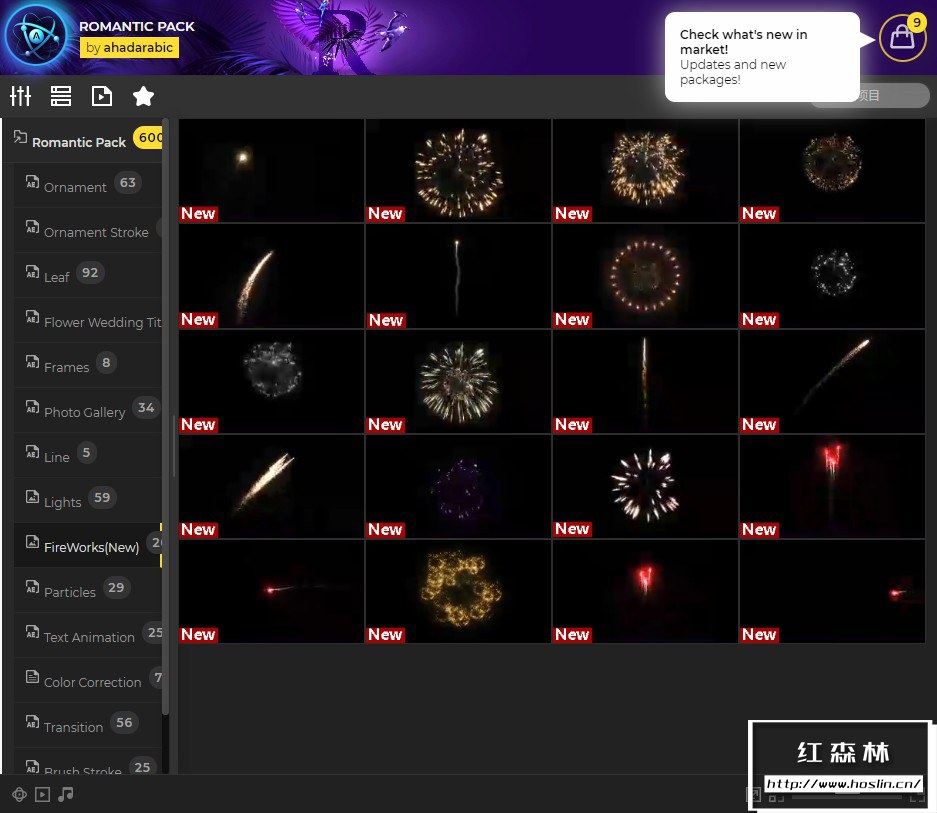Select the ring of orange-red dots firework

(x=645, y=276)
